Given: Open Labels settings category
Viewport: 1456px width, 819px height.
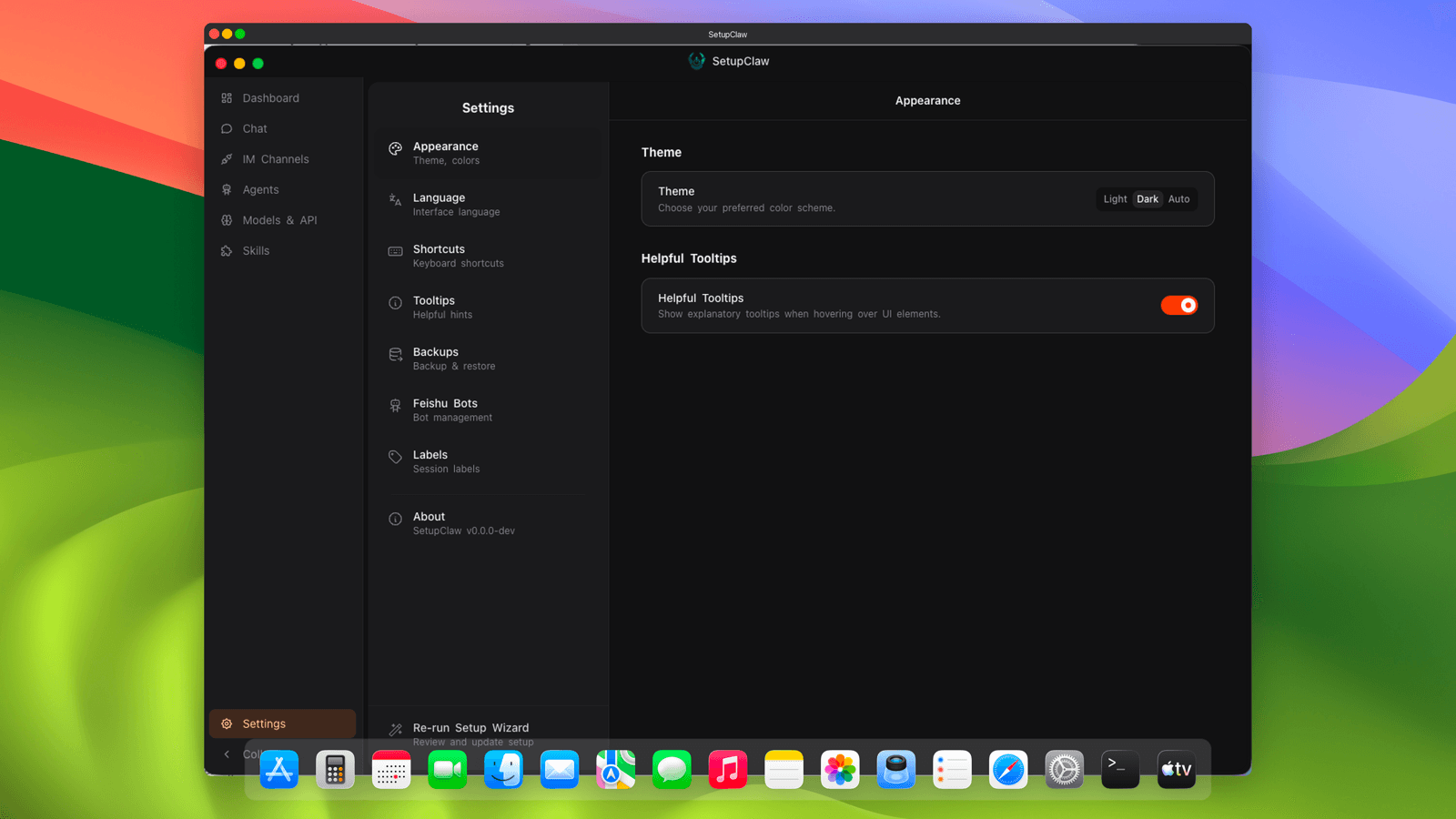Looking at the screenshot, I should [489, 461].
